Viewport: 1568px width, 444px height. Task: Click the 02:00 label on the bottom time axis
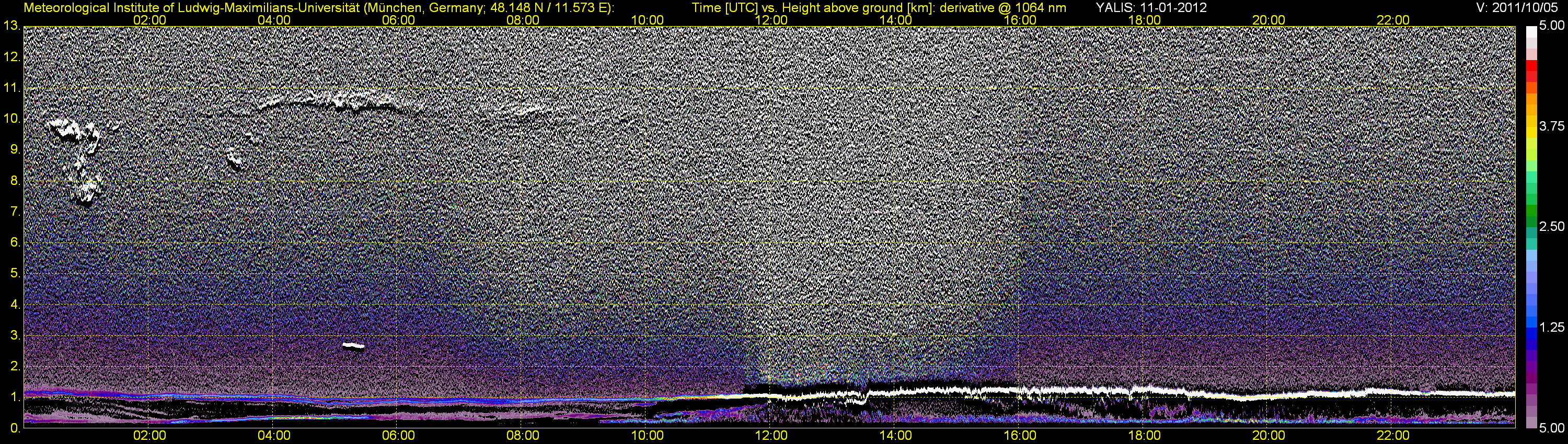click(149, 436)
